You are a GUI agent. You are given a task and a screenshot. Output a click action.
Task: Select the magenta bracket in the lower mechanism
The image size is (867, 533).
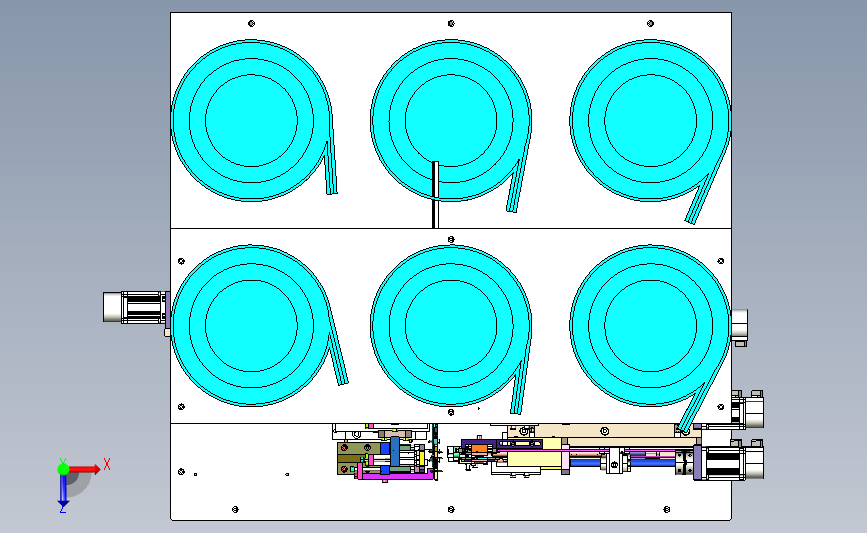coord(395,473)
